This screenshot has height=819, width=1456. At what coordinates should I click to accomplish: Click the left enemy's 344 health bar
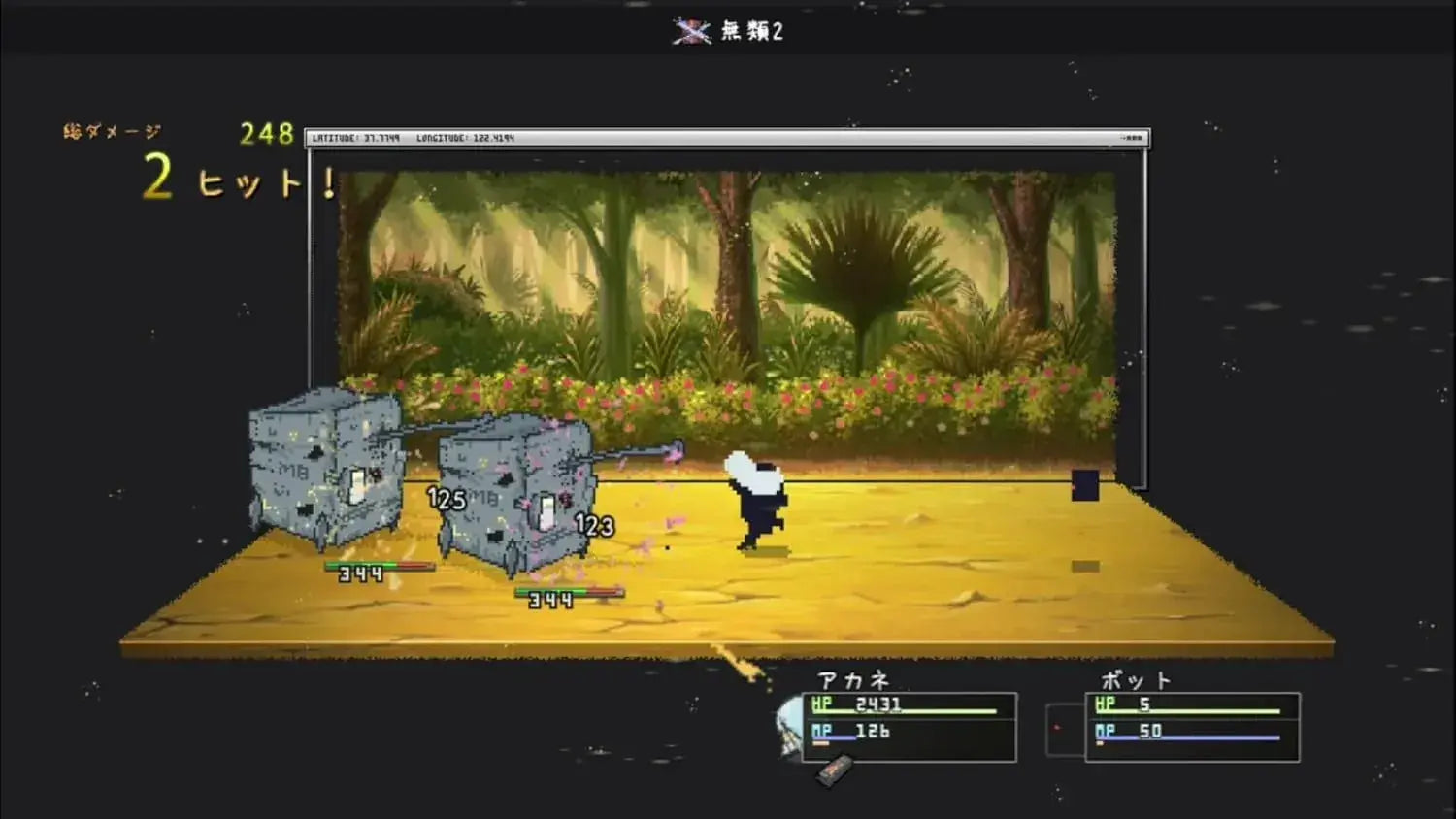380,567
